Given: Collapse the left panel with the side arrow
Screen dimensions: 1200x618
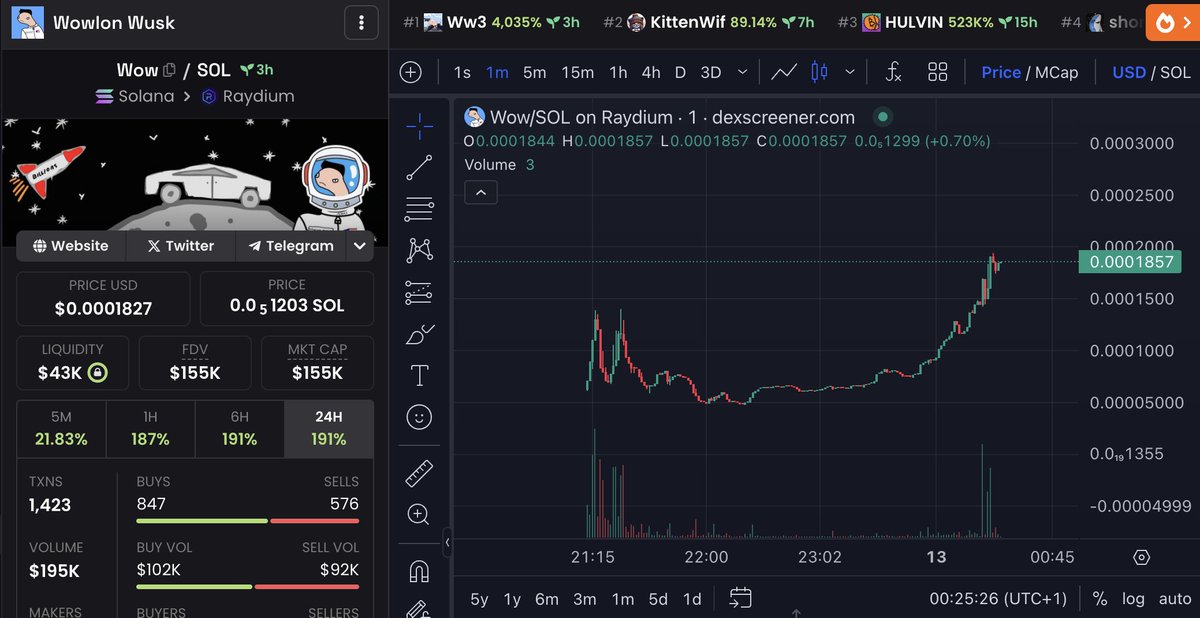Looking at the screenshot, I should tap(447, 542).
